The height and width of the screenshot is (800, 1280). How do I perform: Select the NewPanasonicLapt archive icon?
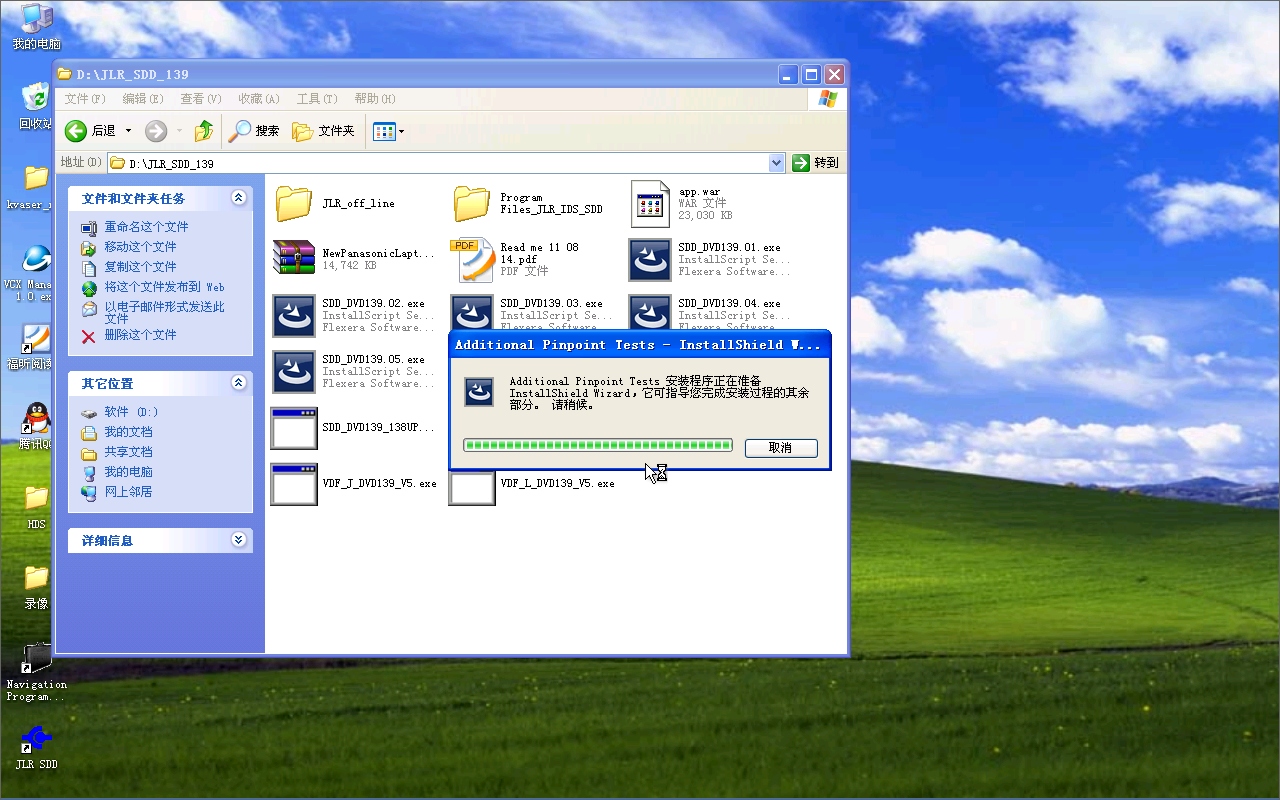coord(294,259)
